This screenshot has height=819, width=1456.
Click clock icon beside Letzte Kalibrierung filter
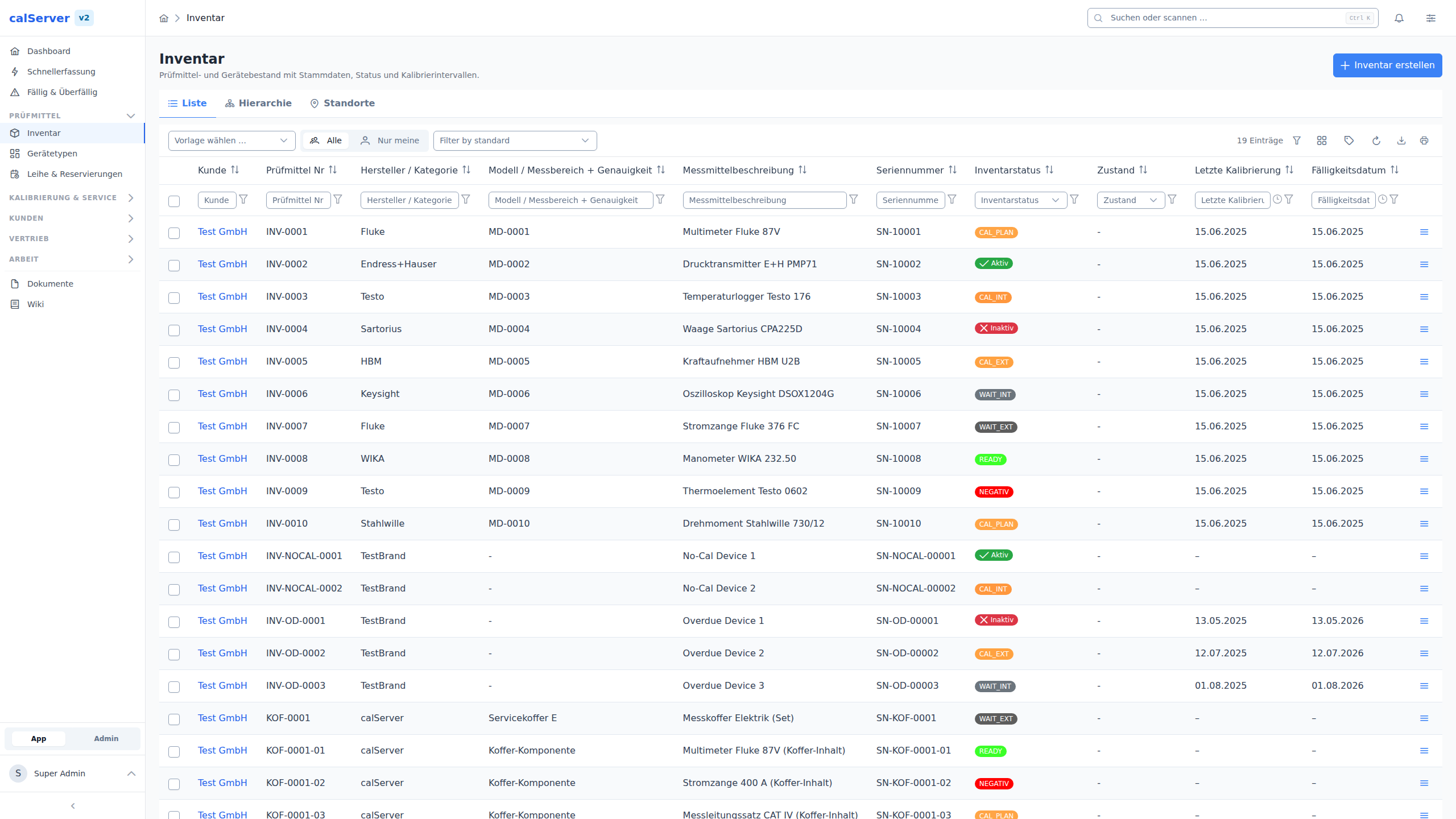point(1277,200)
